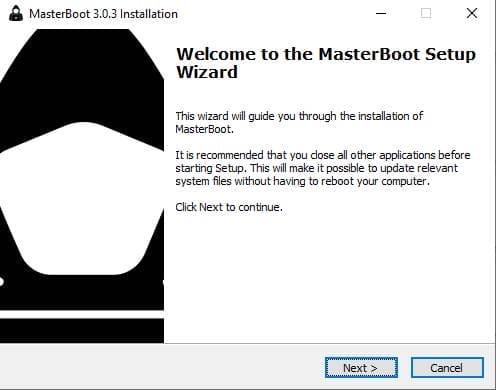Click the MasterBoot padlock icon in title bar
This screenshot has height=390, width=496.
click(x=16, y=14)
